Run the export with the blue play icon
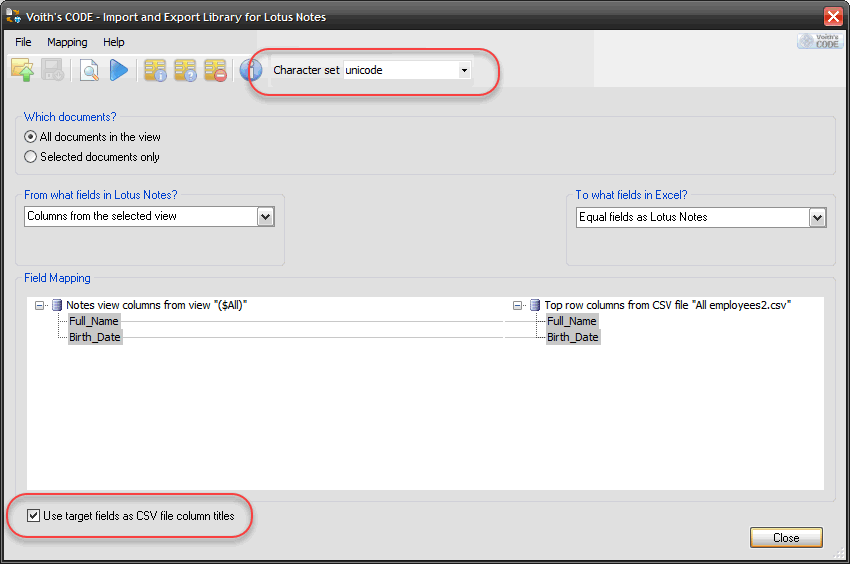This screenshot has height=564, width=850. [119, 70]
